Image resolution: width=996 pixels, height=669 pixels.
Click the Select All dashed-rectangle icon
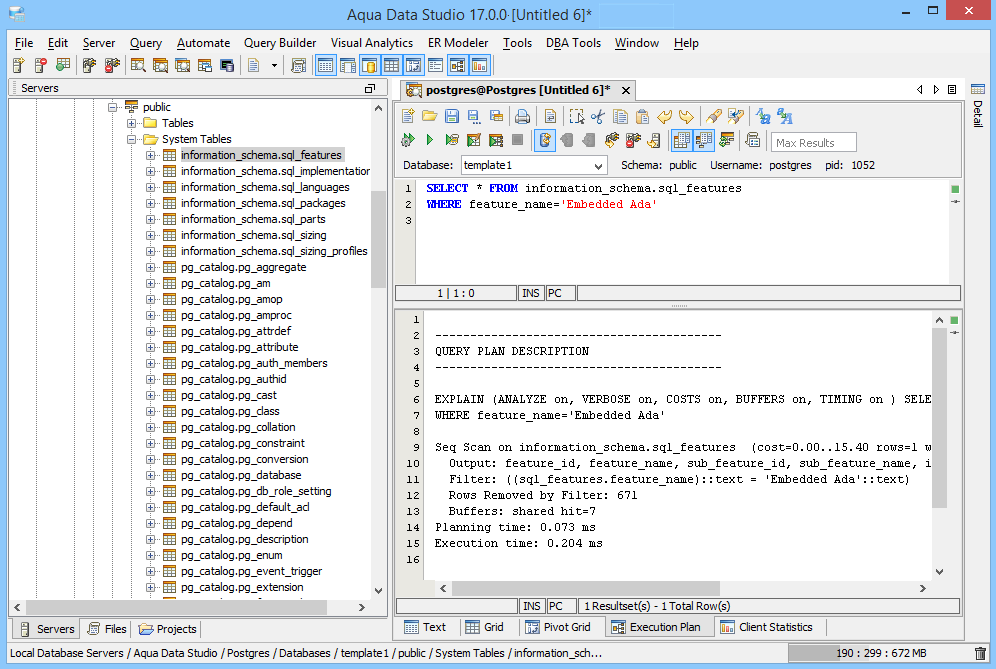pyautogui.click(x=576, y=116)
